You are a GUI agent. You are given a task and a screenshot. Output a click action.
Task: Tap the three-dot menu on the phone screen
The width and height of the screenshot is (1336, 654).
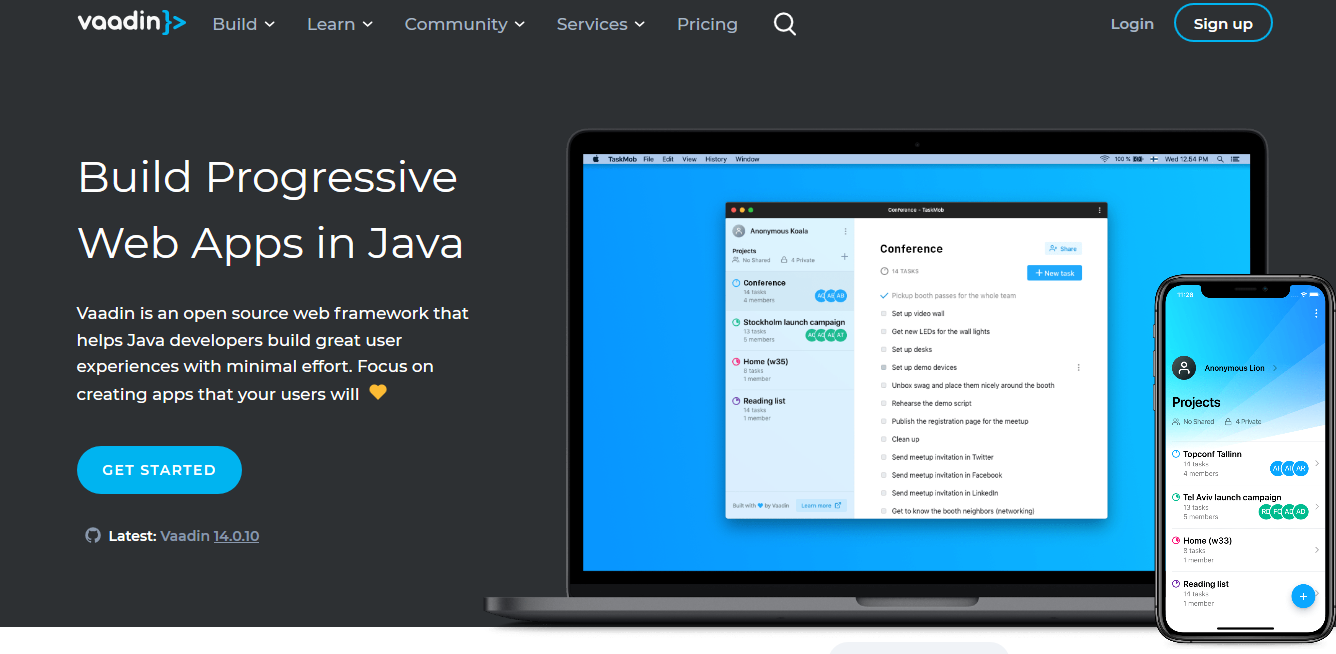tap(1316, 313)
